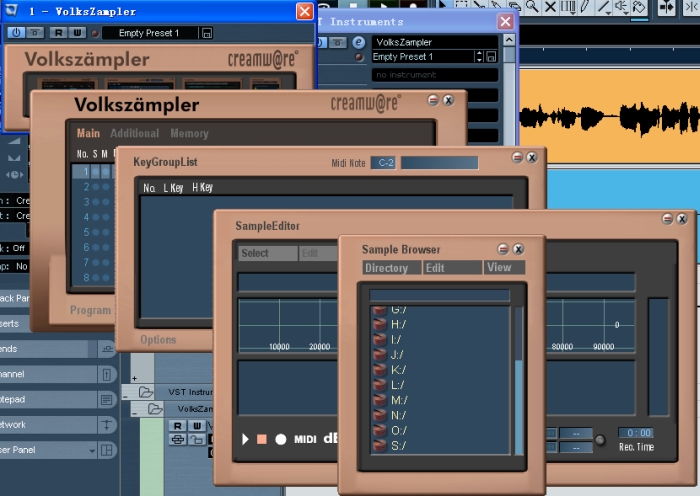The height and width of the screenshot is (496, 700).
Task: Open View menu in Sample Browser
Action: pos(504,267)
